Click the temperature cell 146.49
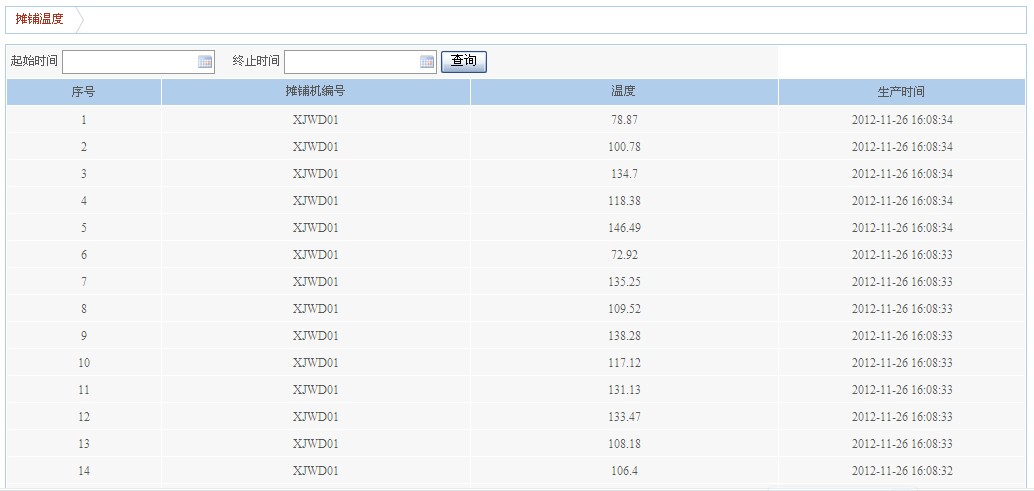This screenshot has height=491, width=1034. tap(623, 228)
